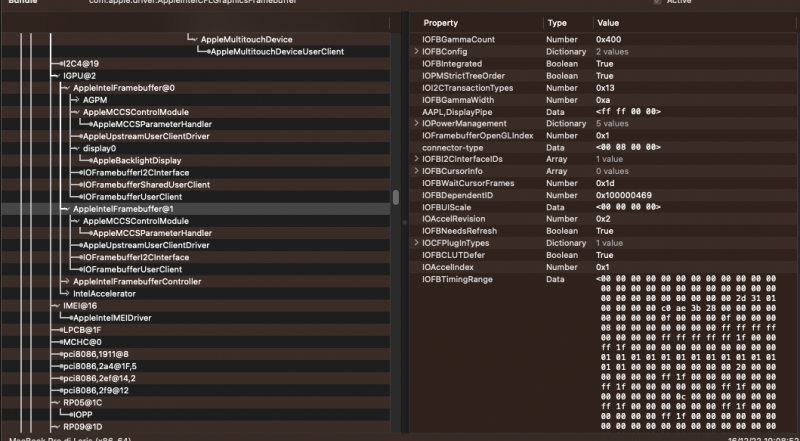The height and width of the screenshot is (441, 800).
Task: Collapse the display0 node
Action: [x=76, y=149]
